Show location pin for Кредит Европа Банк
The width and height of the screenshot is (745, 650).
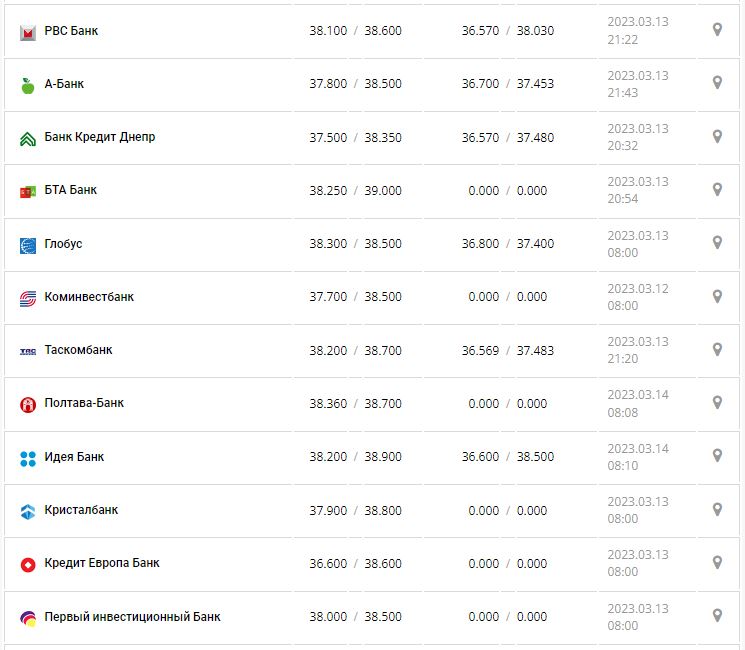717,562
